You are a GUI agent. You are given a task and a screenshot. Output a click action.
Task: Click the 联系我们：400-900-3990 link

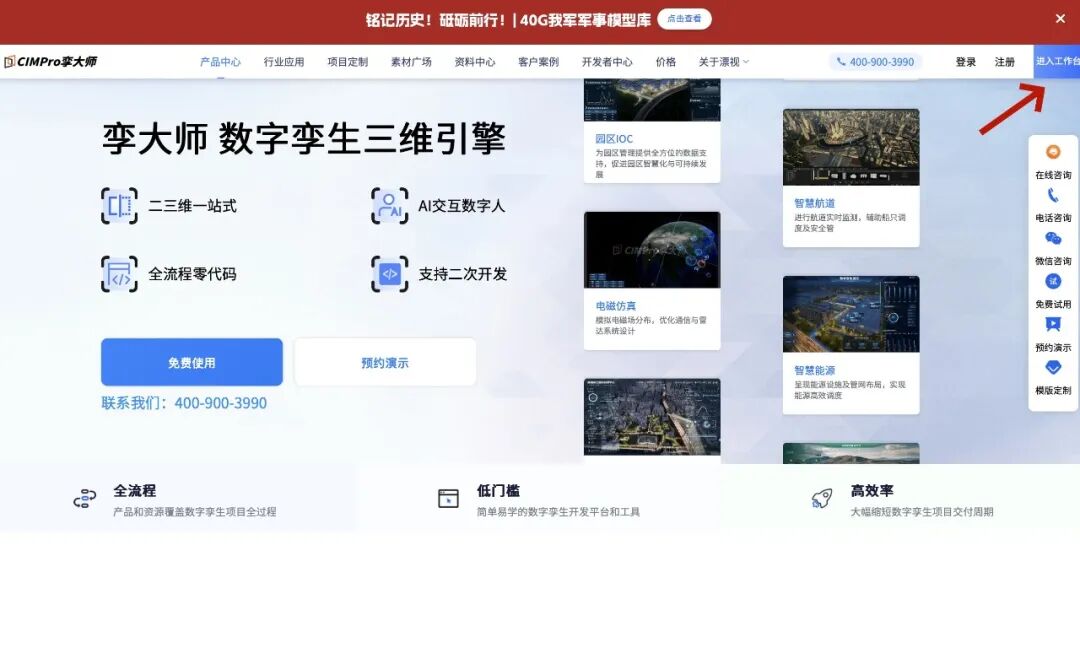[x=184, y=404]
